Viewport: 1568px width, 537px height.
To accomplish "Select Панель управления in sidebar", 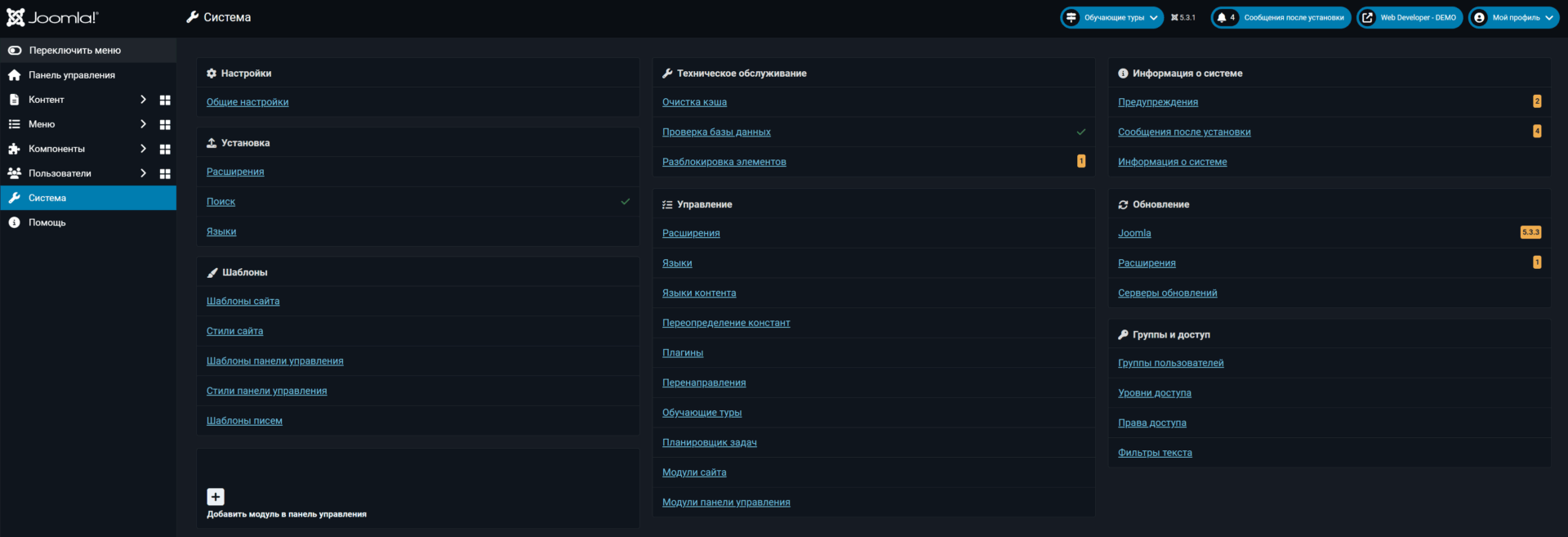I will pos(72,75).
